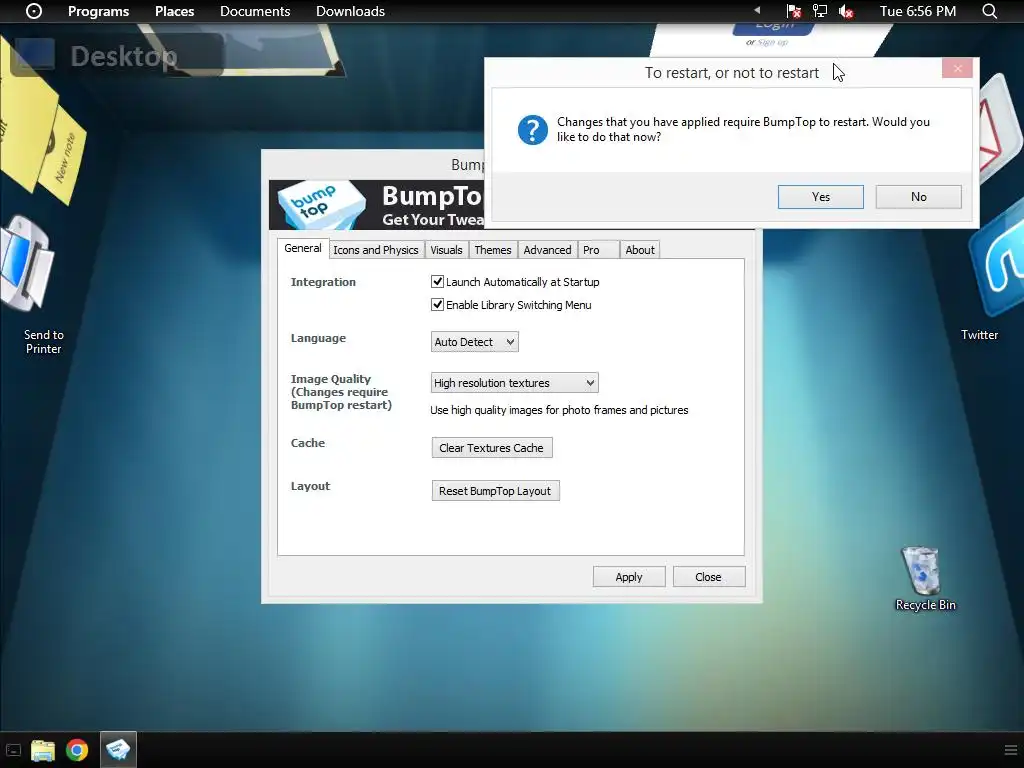Click the show desktop icon in taskbar
Viewport: 1024px width, 768px height.
pyautogui.click(x=13, y=750)
